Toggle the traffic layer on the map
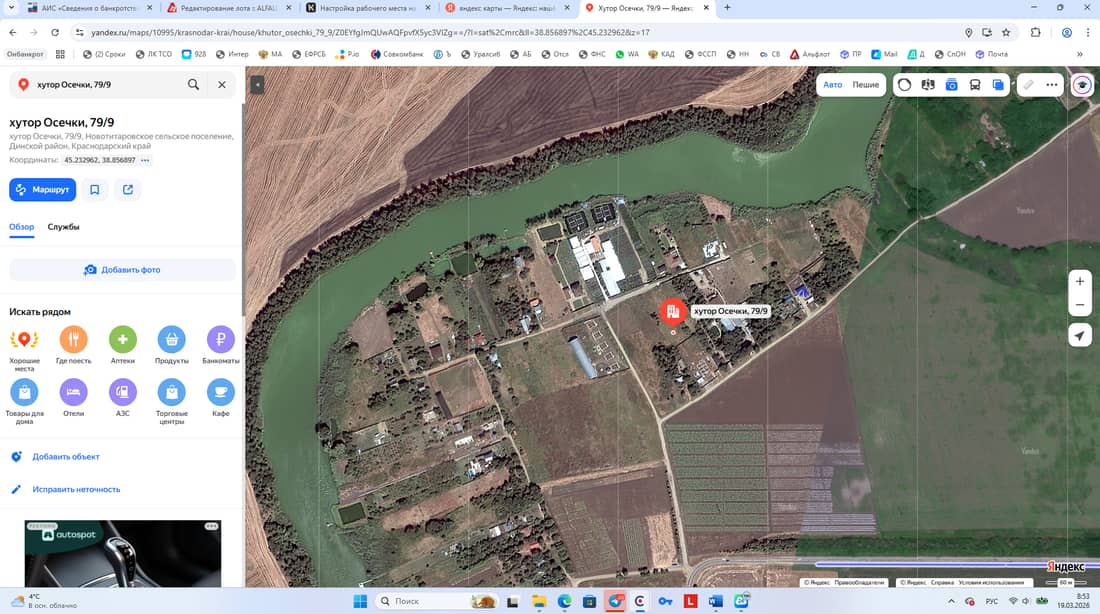 pos(904,85)
